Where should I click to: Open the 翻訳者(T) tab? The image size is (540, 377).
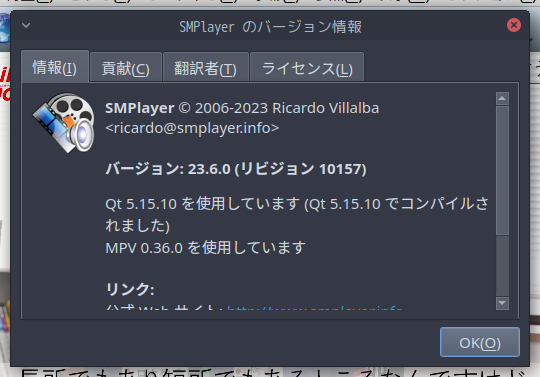point(206,68)
